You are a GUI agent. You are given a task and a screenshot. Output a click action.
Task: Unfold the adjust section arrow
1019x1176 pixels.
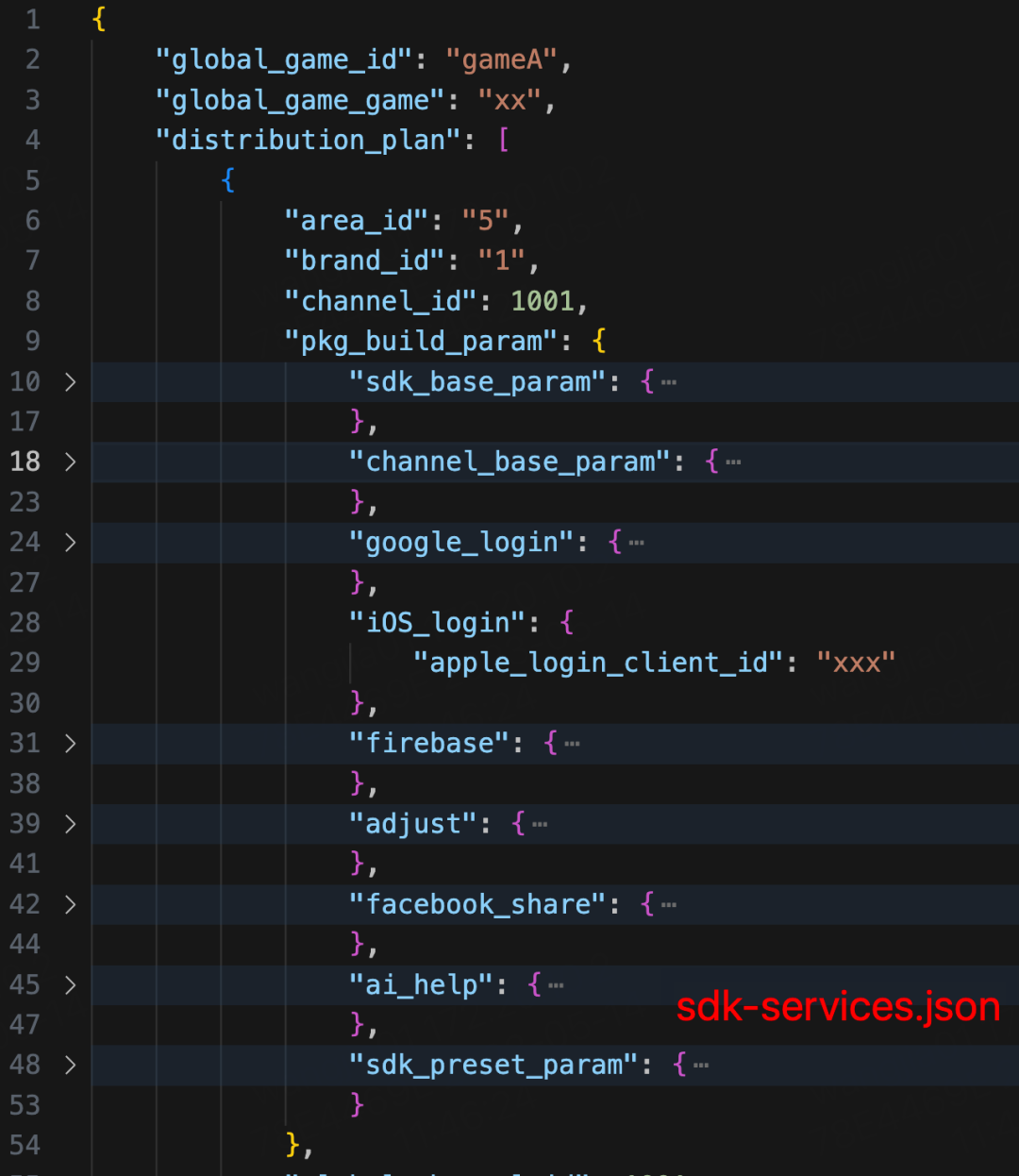(70, 824)
